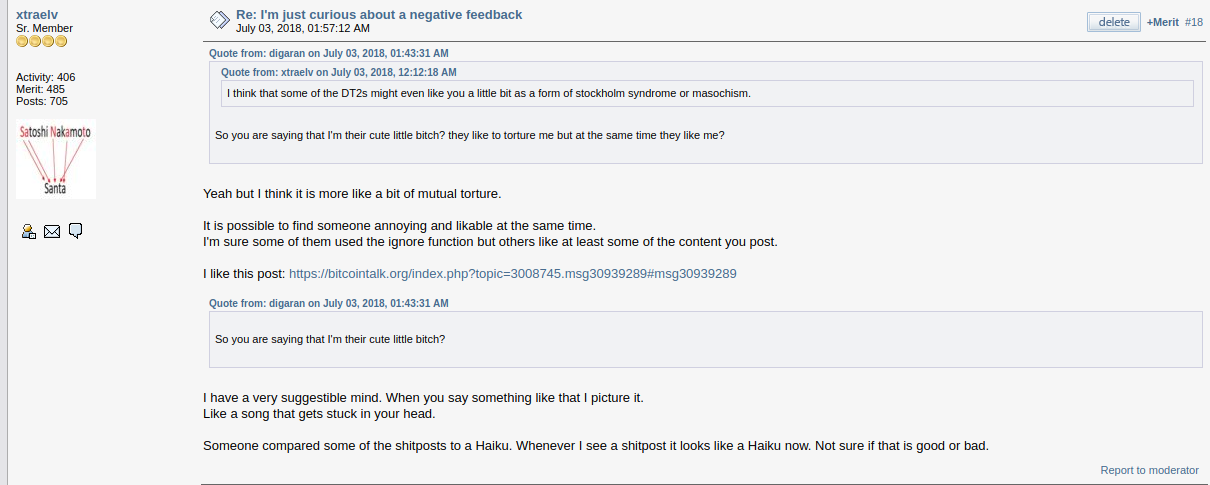The height and width of the screenshot is (485, 1210).
Task: Follow the top "Quote from: digaran" header link
Action: click(328, 53)
